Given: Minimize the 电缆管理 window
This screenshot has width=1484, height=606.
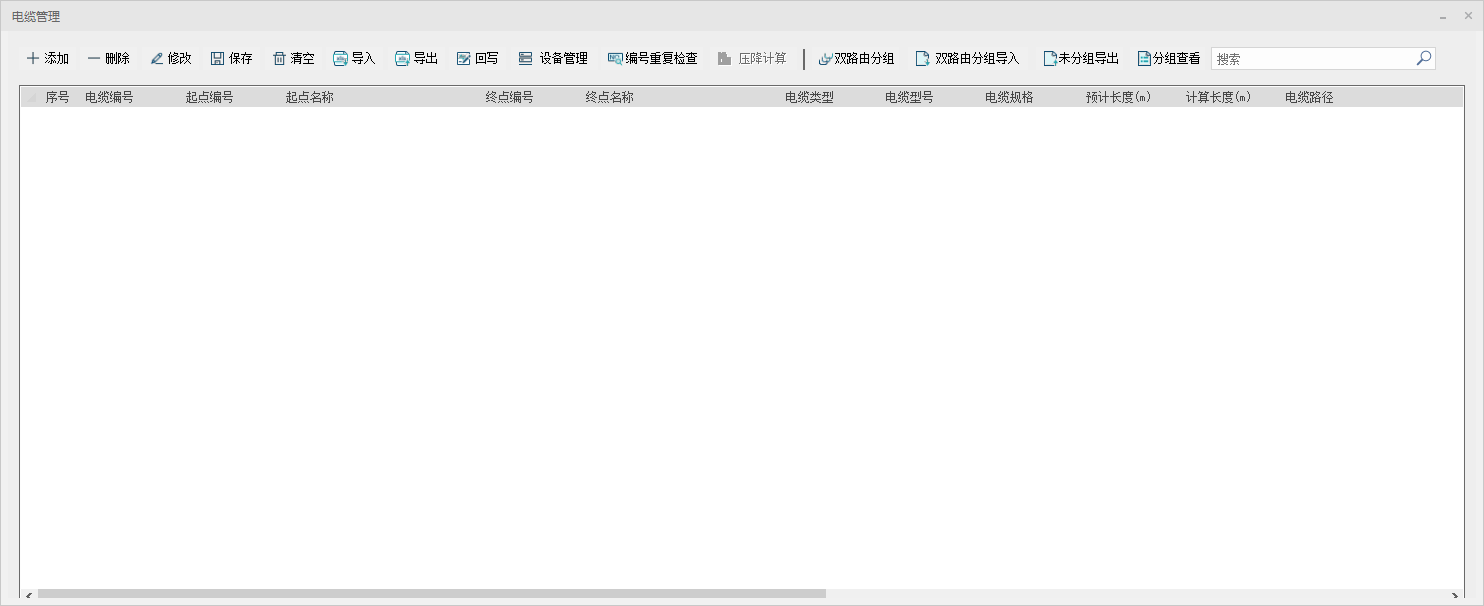Looking at the screenshot, I should pyautogui.click(x=1443, y=17).
